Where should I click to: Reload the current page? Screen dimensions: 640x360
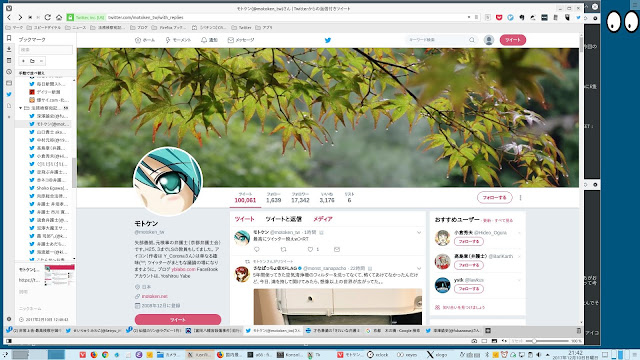point(48,18)
